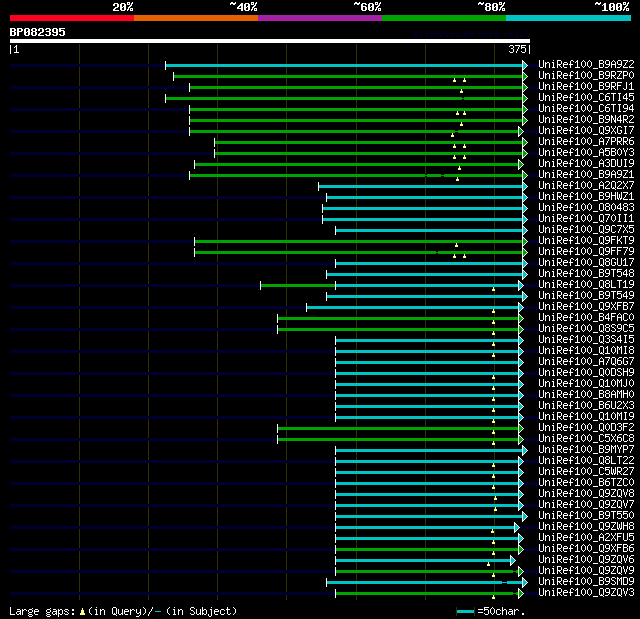Viewport: 640px width, 619px height.
Task: Select UniRef100_Q0D3F2 hit
Action: 586,428
